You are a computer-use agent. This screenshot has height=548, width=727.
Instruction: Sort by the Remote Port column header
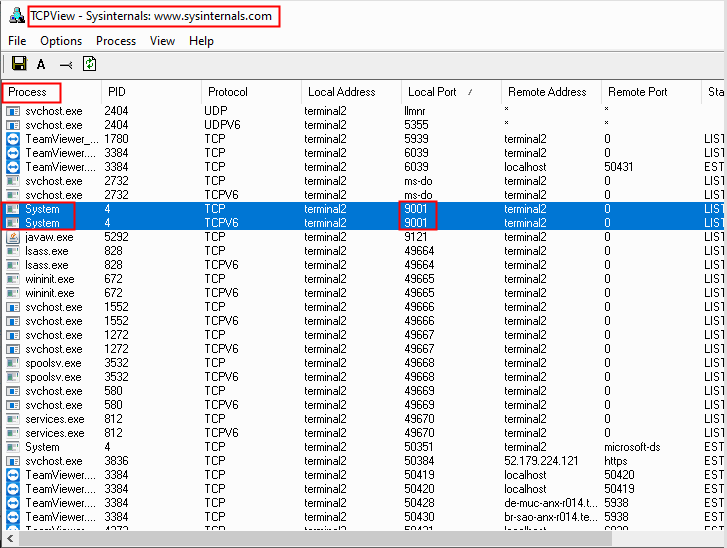point(651,92)
